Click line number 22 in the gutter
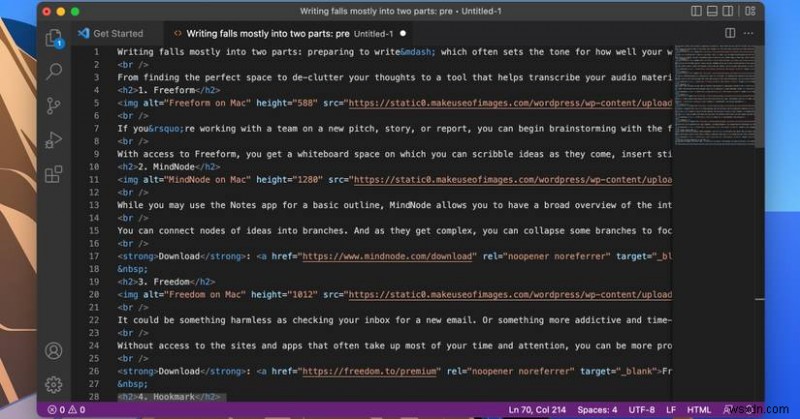The width and height of the screenshot is (800, 419). point(93,320)
